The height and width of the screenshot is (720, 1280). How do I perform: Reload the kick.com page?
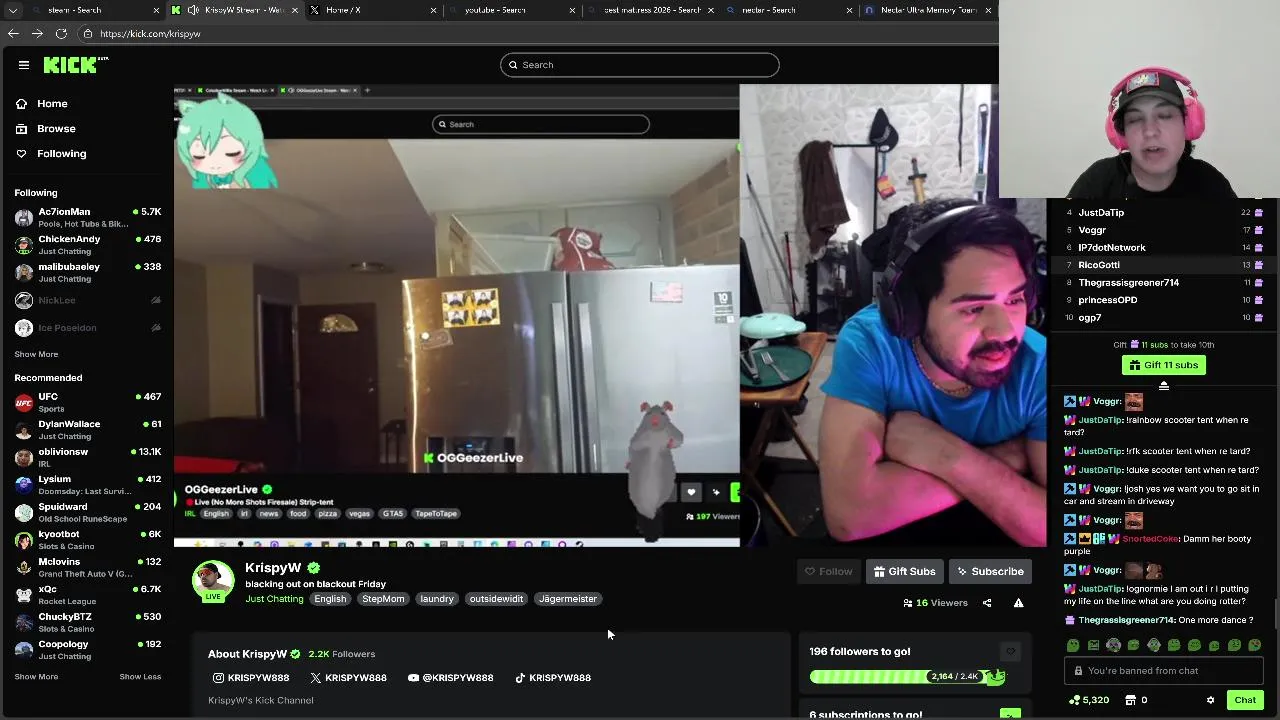tap(61, 33)
